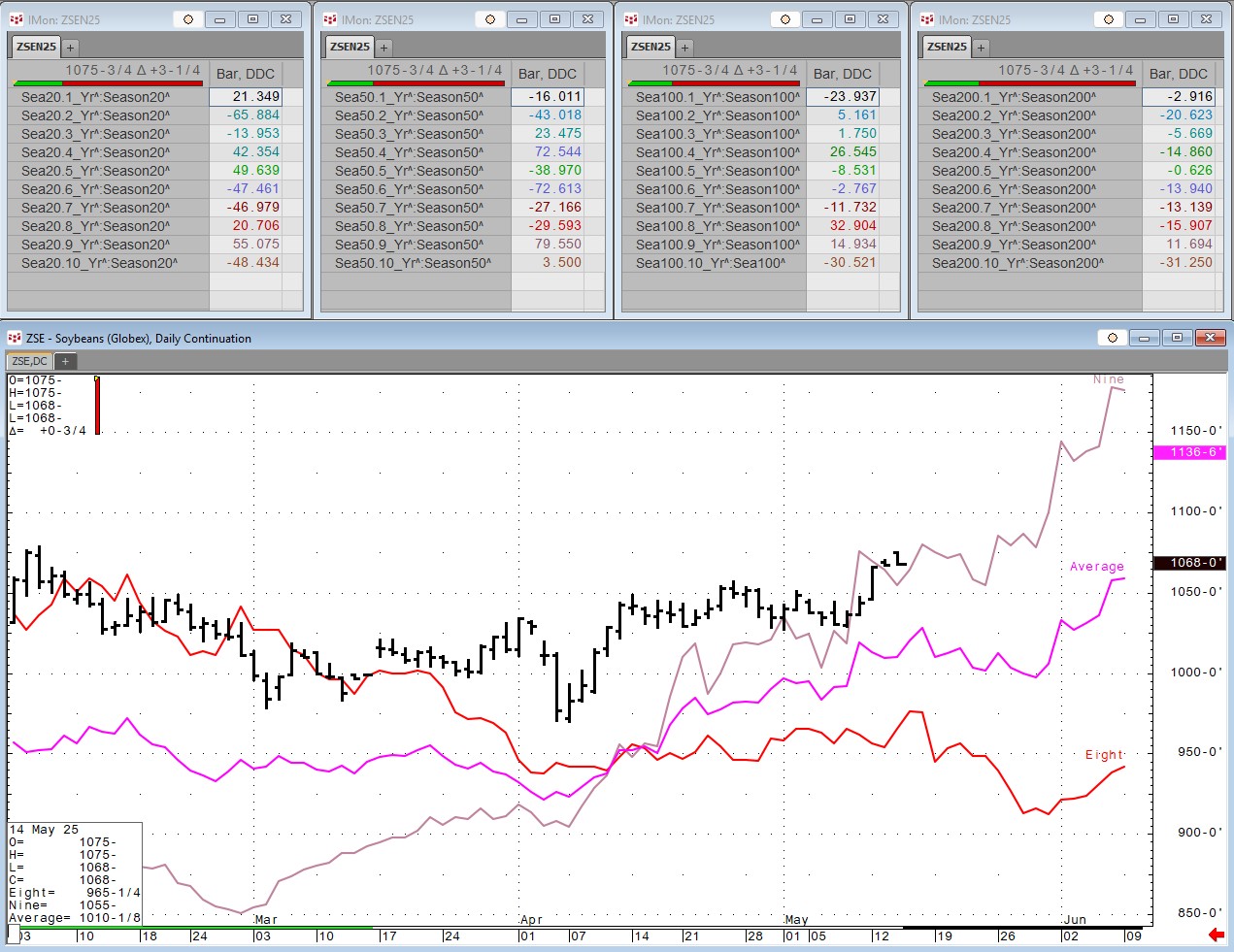Click the magenta 1136-6 price label

tap(1188, 452)
